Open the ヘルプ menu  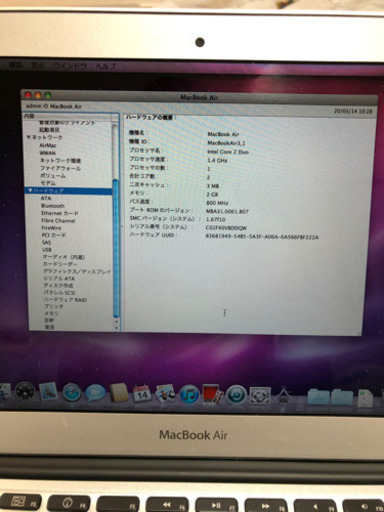tap(106, 66)
